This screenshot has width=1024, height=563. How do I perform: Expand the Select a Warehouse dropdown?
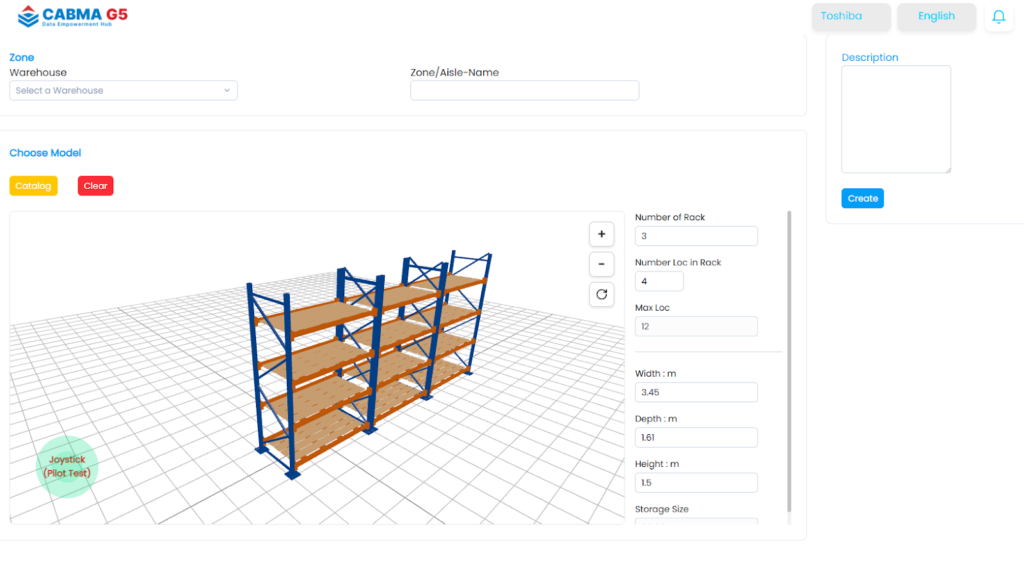pos(123,91)
